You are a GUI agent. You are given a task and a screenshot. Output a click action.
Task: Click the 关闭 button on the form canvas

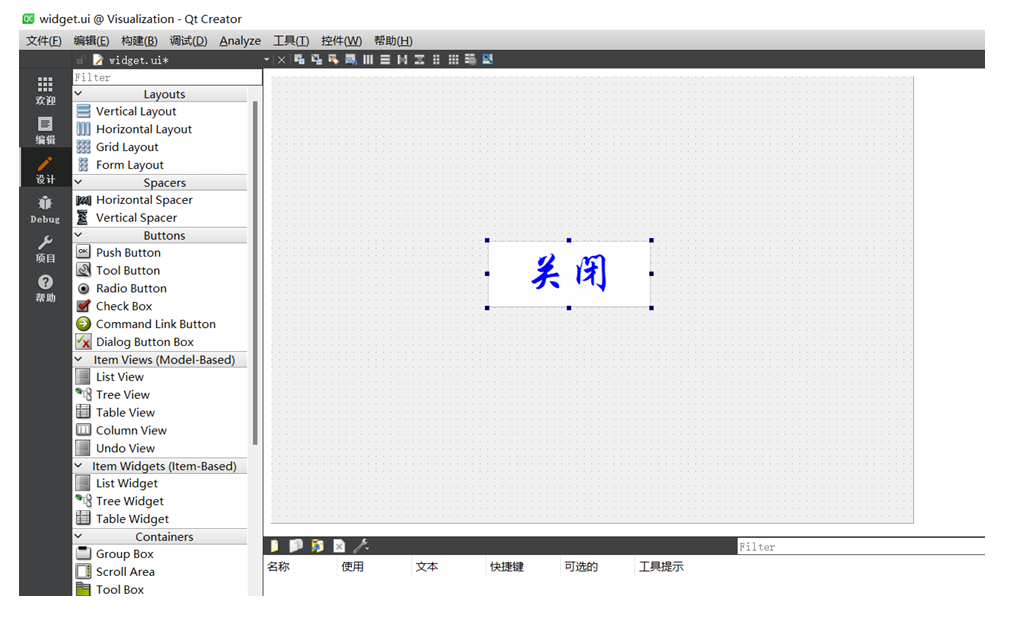click(569, 274)
